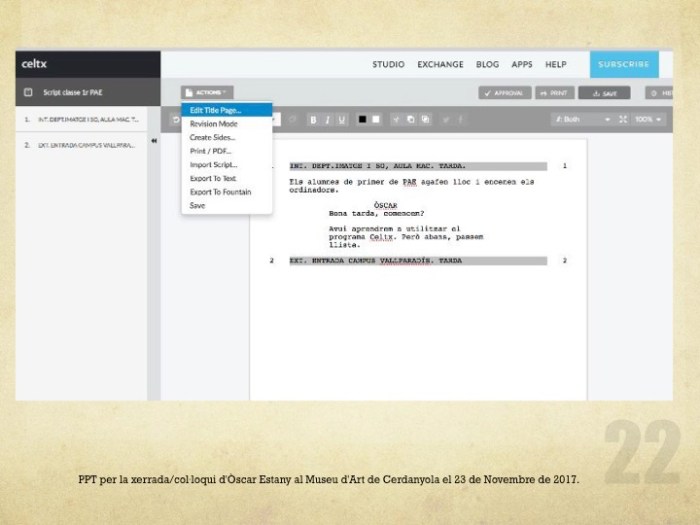The height and width of the screenshot is (525, 700).
Task: Click the celtx logo
Action: click(36, 64)
